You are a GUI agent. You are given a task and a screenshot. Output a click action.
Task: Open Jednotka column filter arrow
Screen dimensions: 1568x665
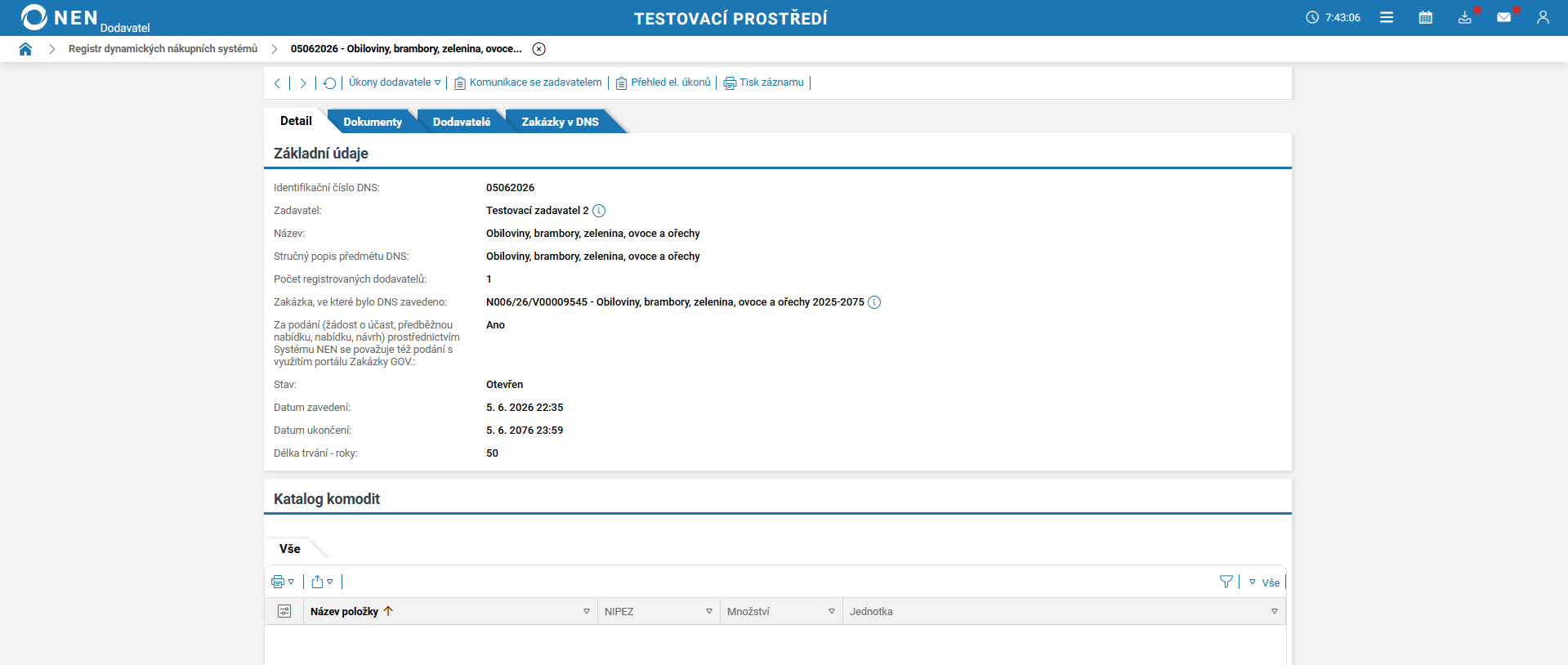click(1275, 611)
